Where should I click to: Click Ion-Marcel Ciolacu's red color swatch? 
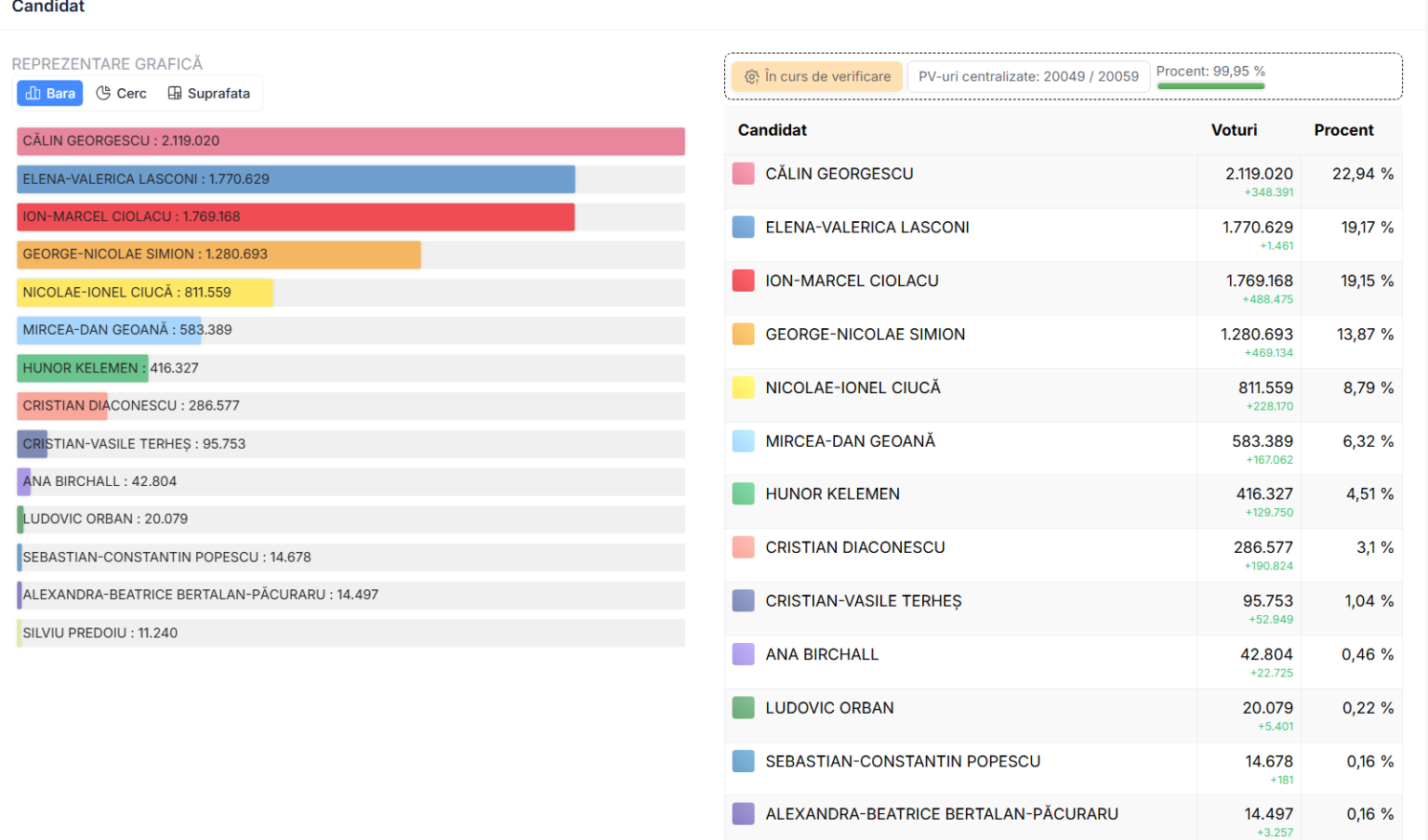pos(743,281)
